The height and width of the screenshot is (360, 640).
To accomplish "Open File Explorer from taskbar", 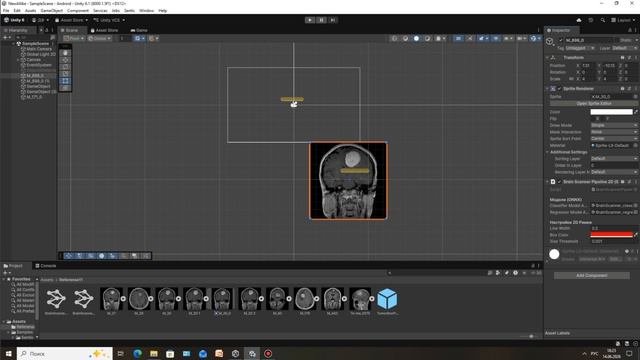I will point(154,353).
